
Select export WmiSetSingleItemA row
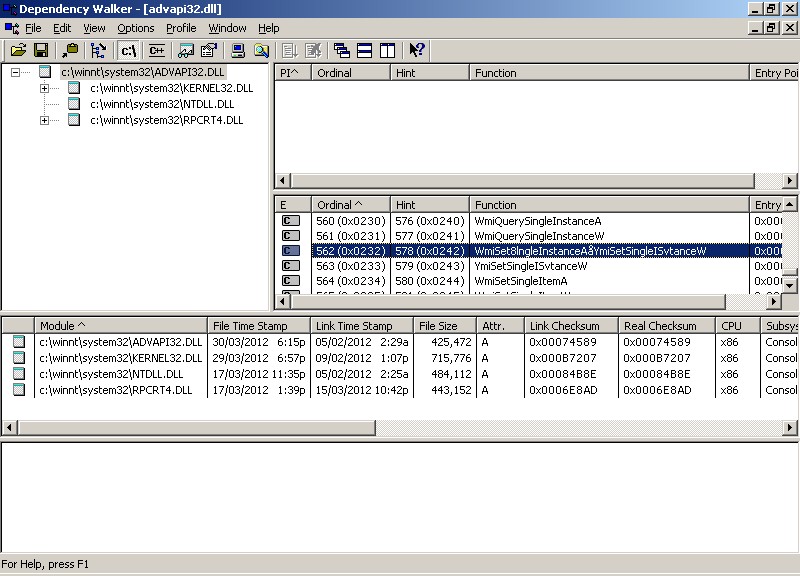coord(528,281)
